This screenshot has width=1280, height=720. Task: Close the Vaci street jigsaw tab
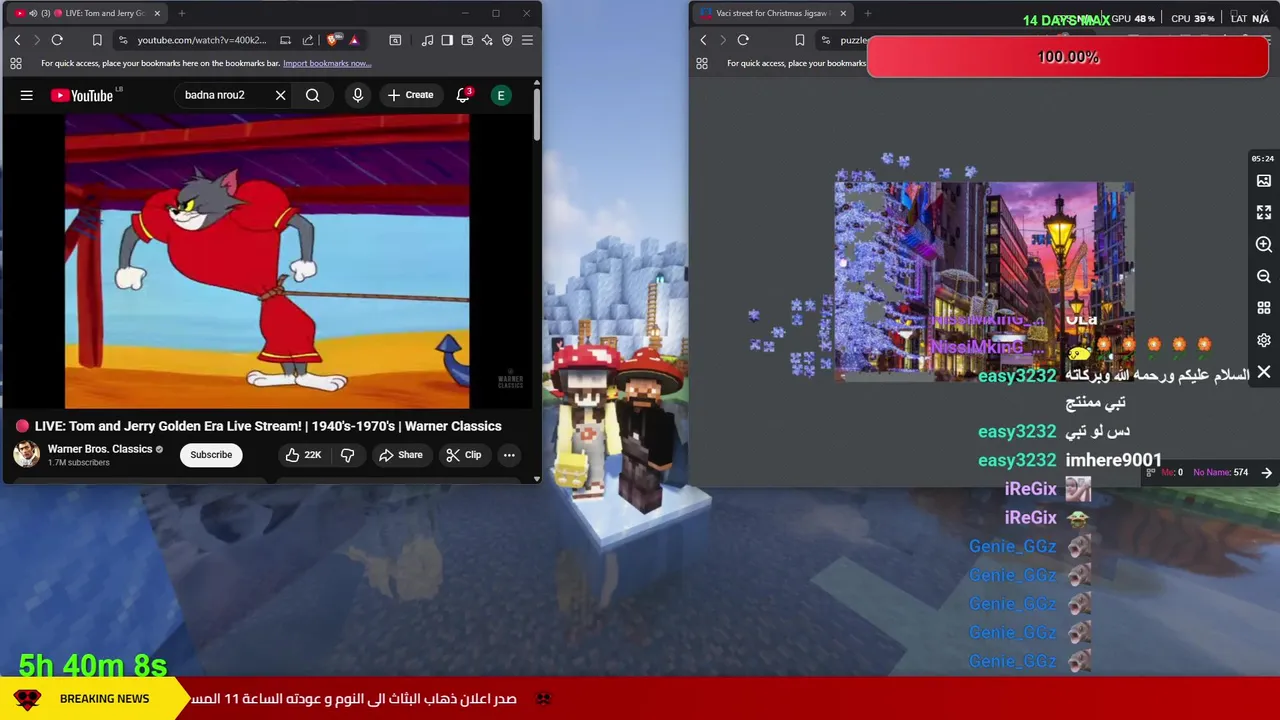point(843,13)
